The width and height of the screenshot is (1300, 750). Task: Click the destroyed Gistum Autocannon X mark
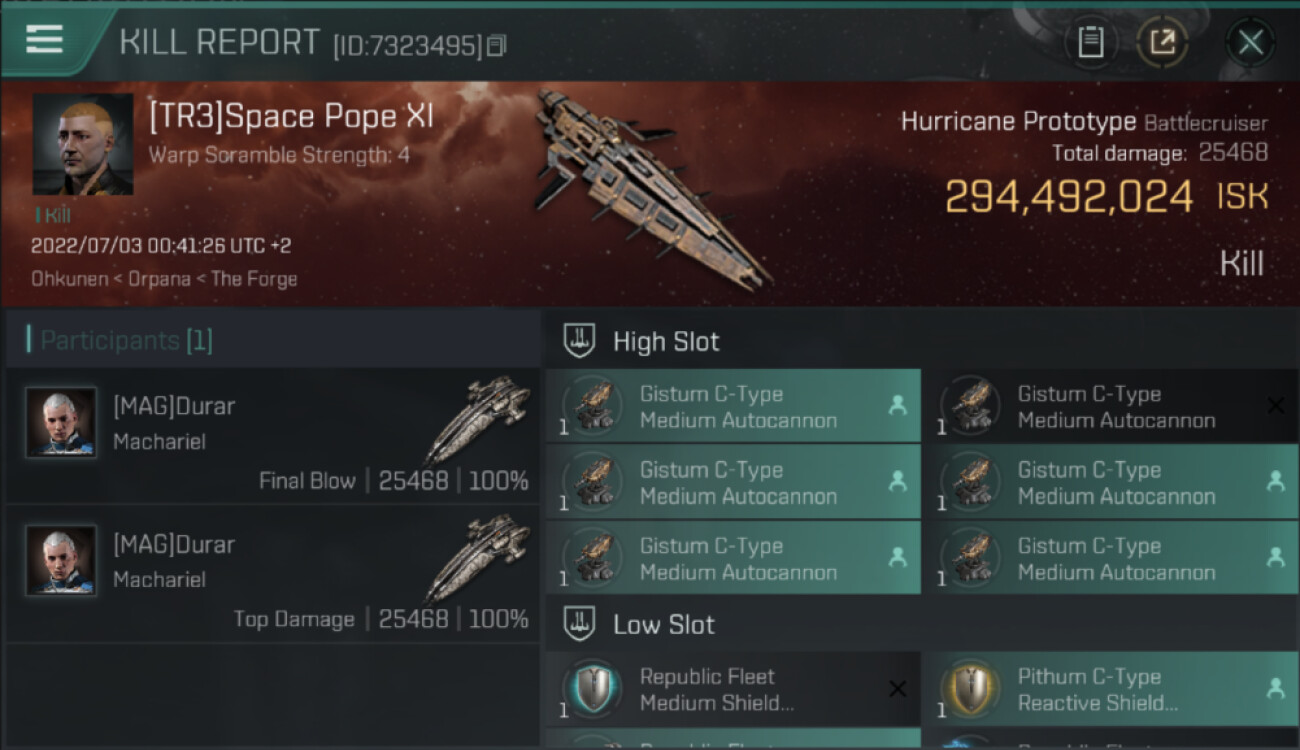point(1275,406)
